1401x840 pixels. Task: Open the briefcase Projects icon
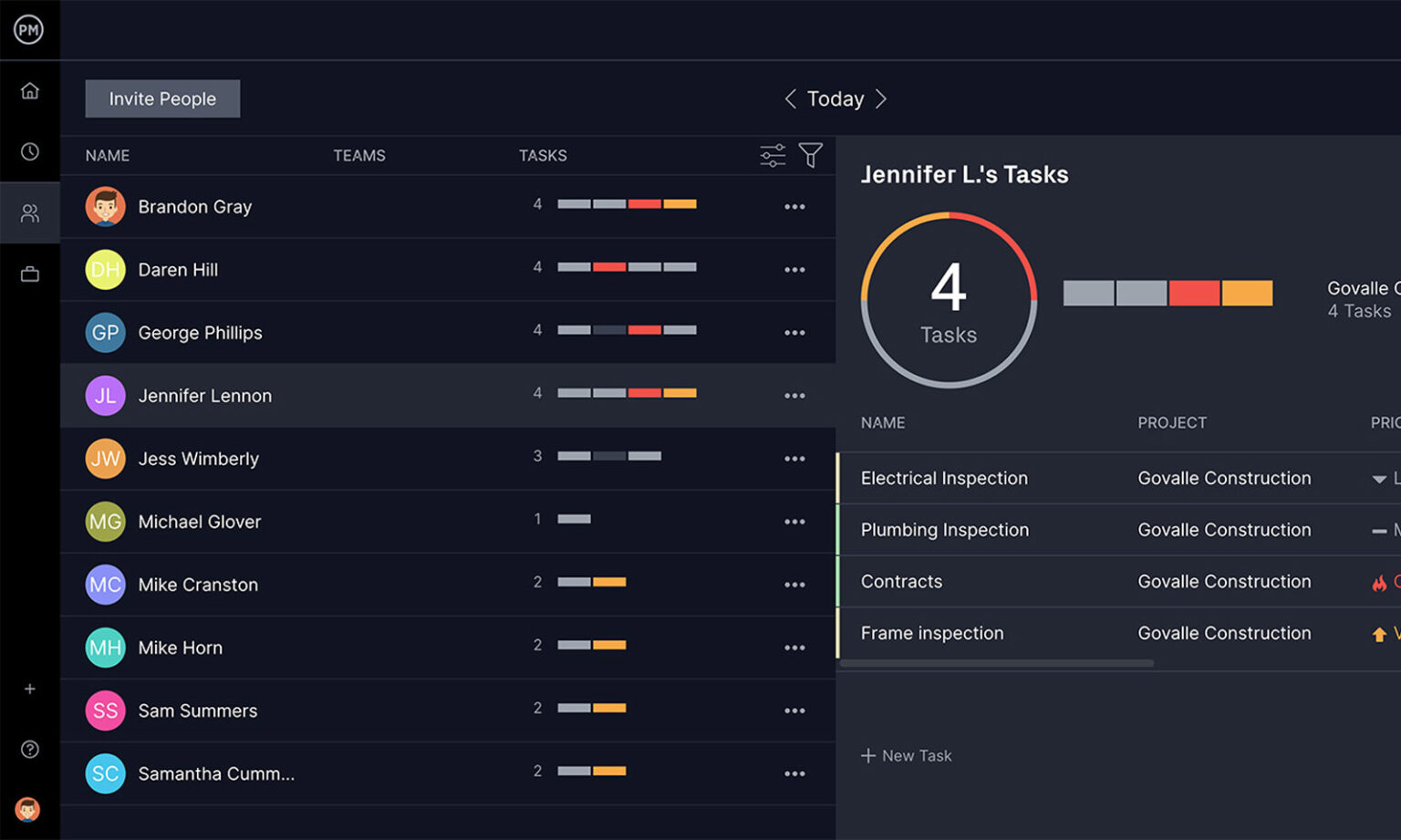tap(30, 273)
